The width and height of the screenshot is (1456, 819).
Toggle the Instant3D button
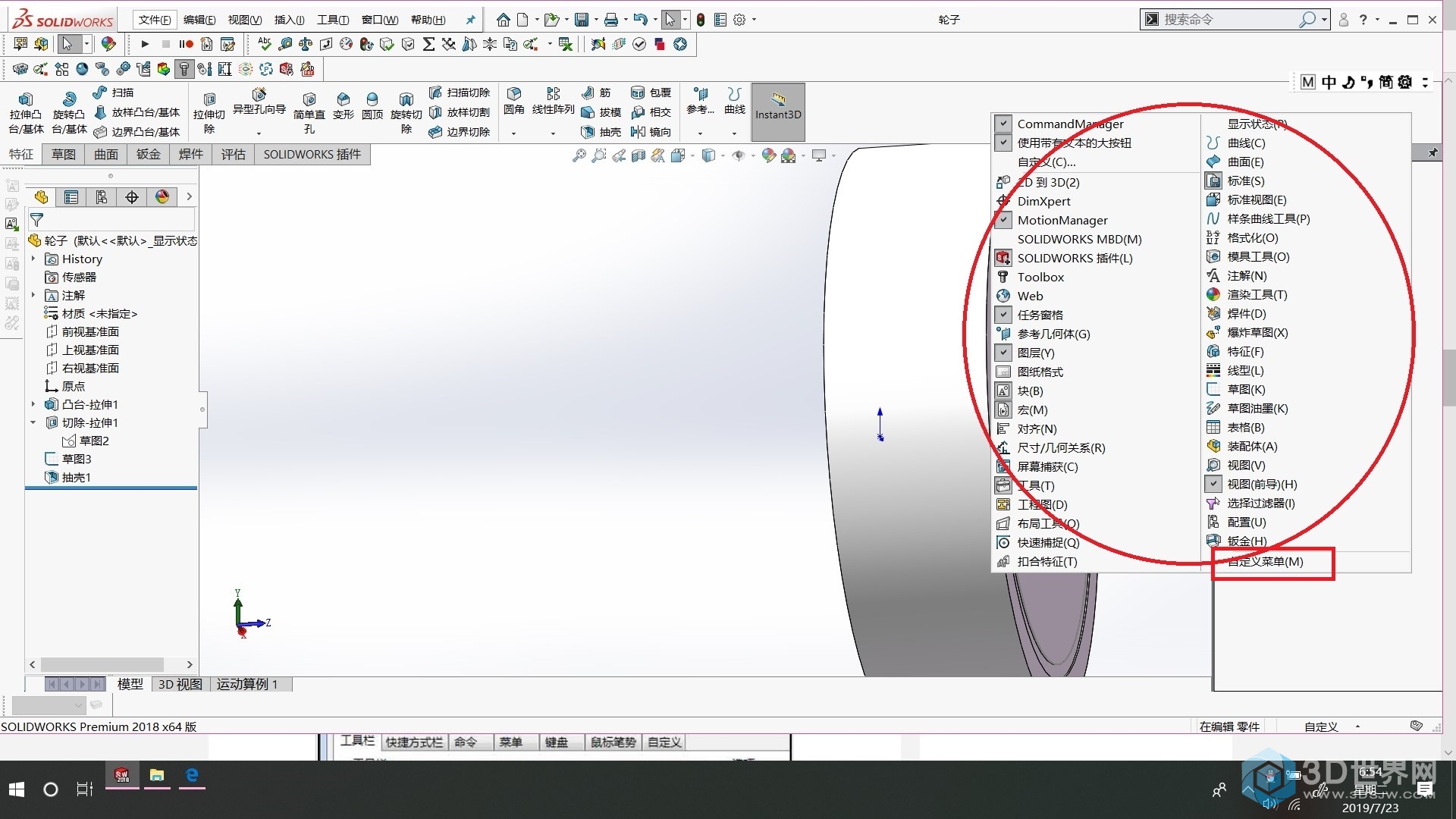[x=778, y=112]
